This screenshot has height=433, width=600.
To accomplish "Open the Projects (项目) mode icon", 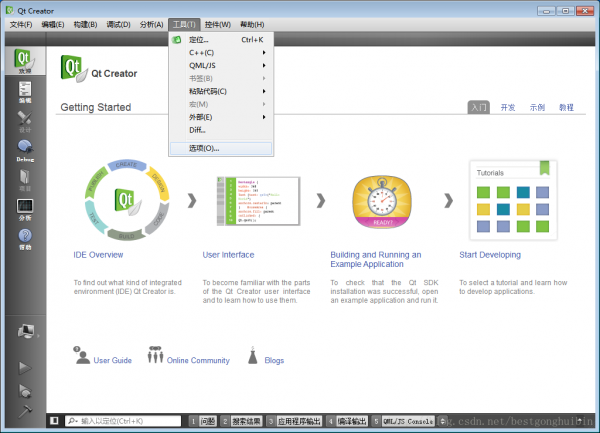I will tap(25, 180).
